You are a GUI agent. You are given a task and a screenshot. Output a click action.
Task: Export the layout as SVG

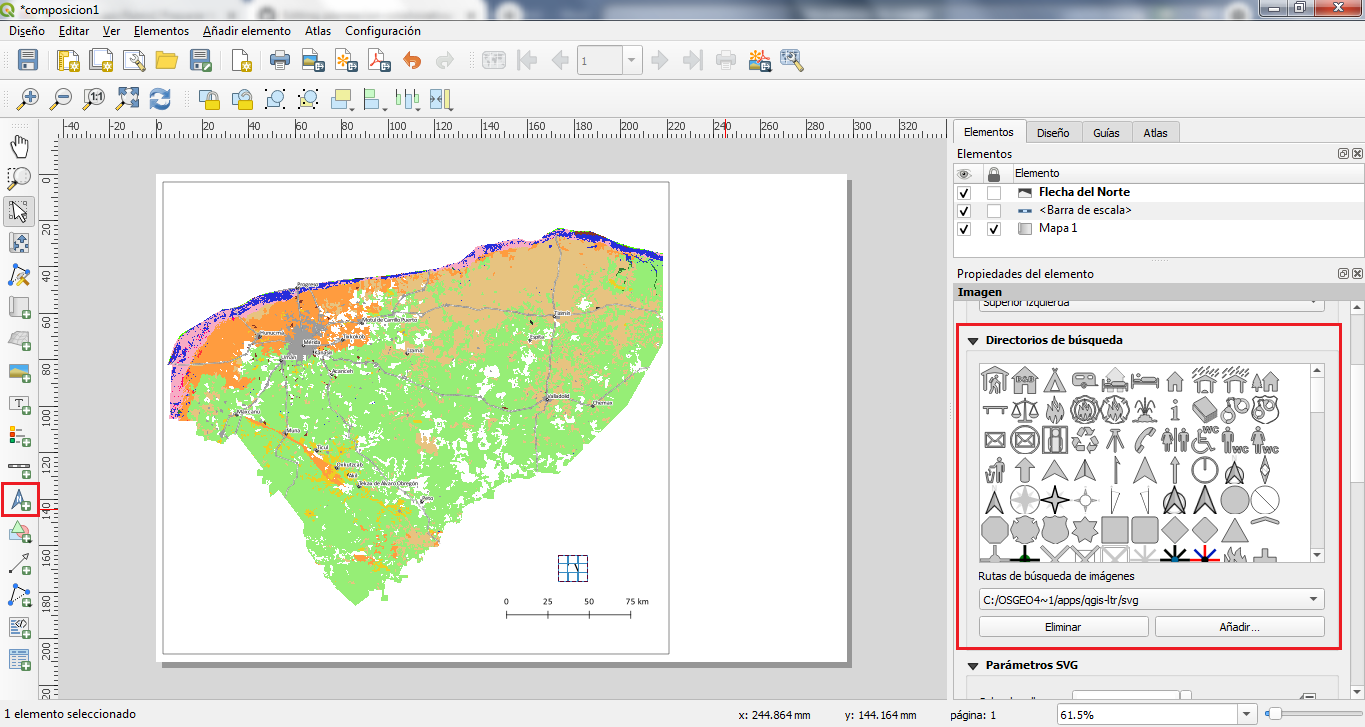coord(346,60)
